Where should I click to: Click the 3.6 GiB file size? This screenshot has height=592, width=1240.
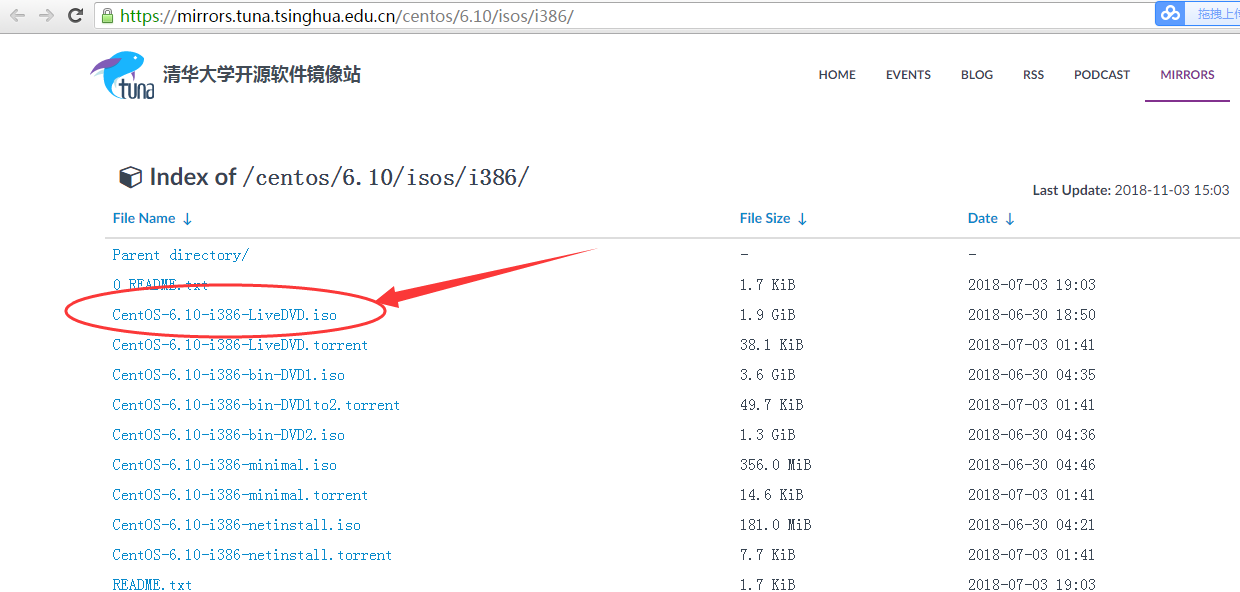[x=767, y=375]
